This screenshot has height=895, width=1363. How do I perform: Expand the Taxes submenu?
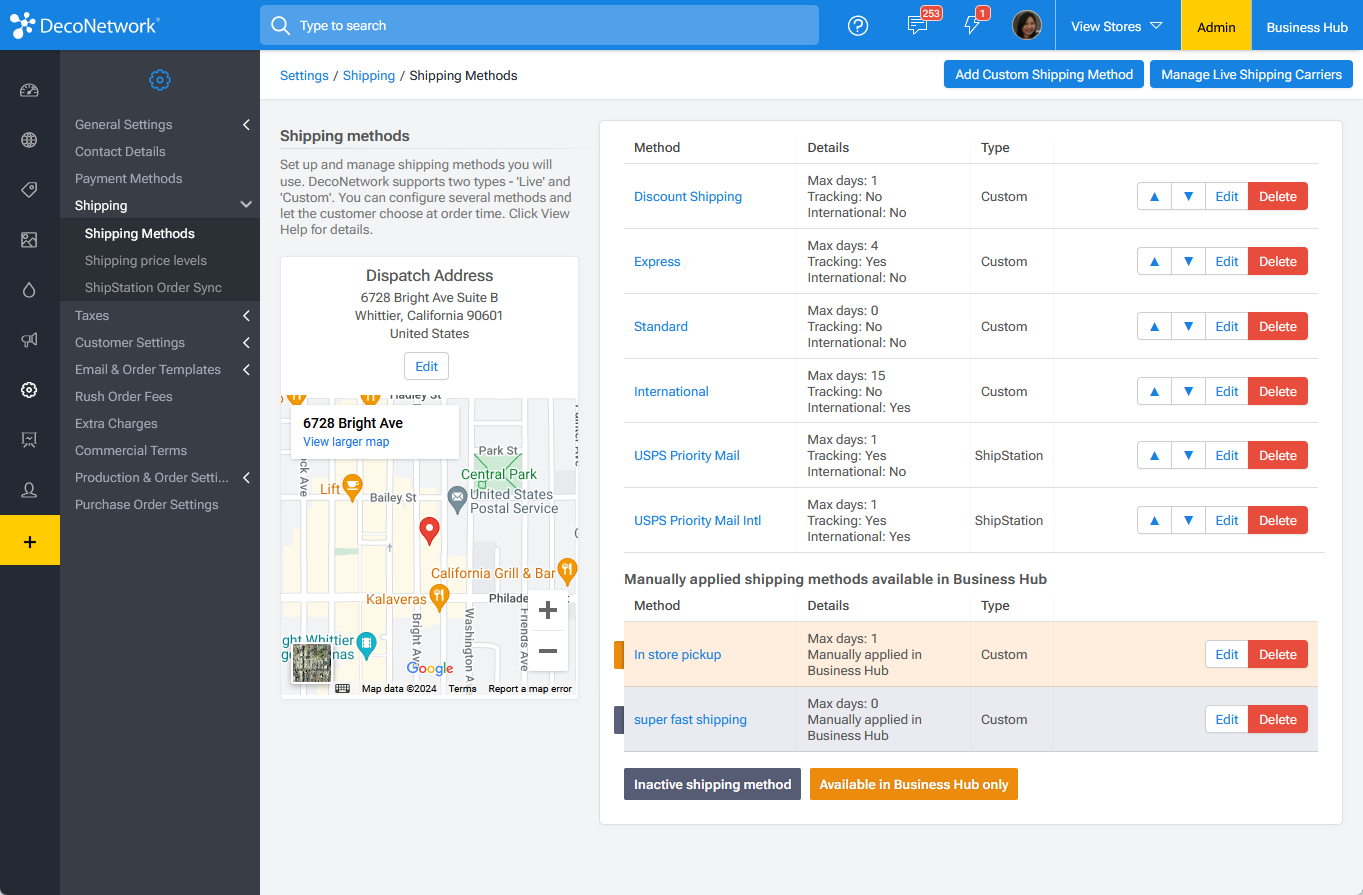(246, 316)
